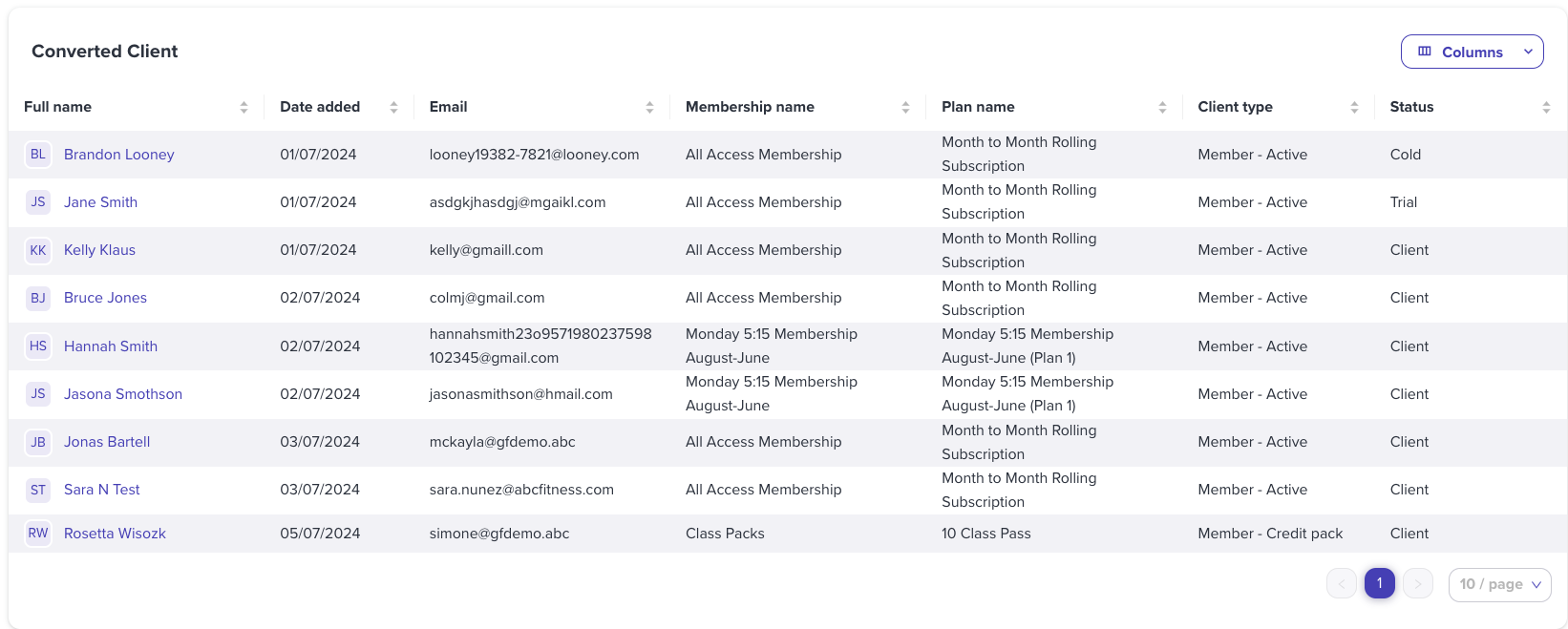Toggle sorting on Plan name column
Viewport: 1568px width, 629px height.
click(1162, 108)
